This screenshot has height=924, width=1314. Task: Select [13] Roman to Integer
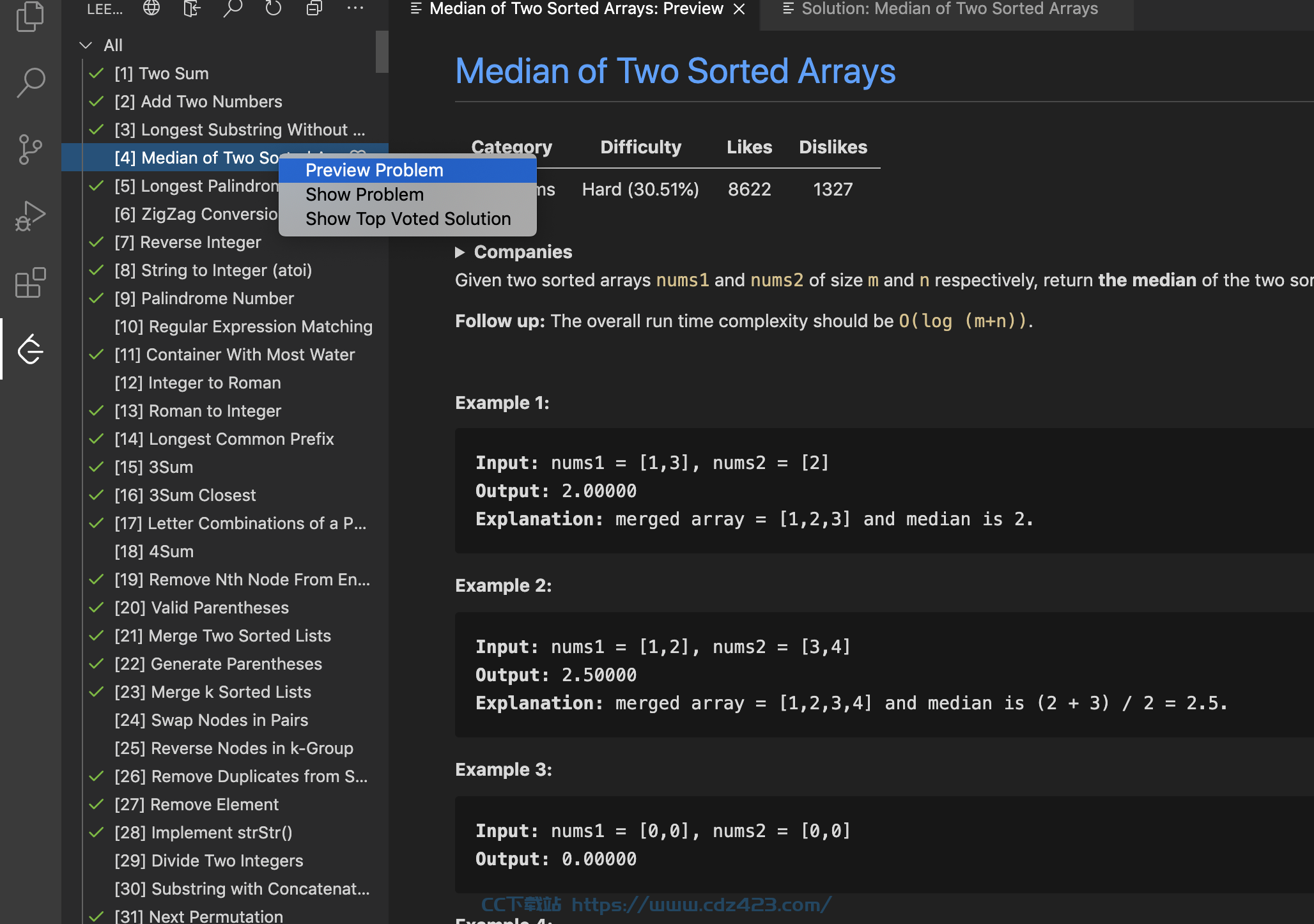(225, 411)
